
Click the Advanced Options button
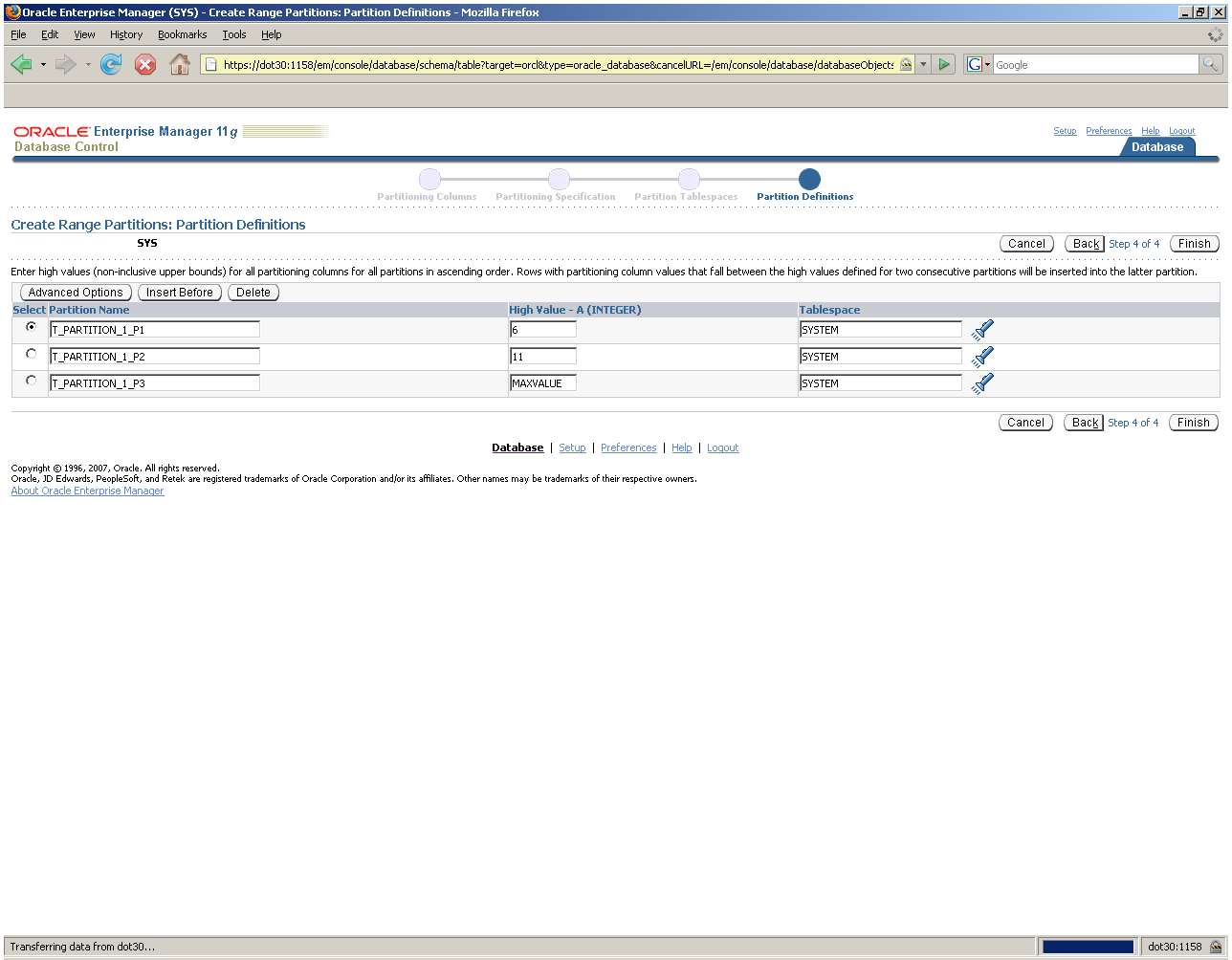pyautogui.click(x=76, y=293)
